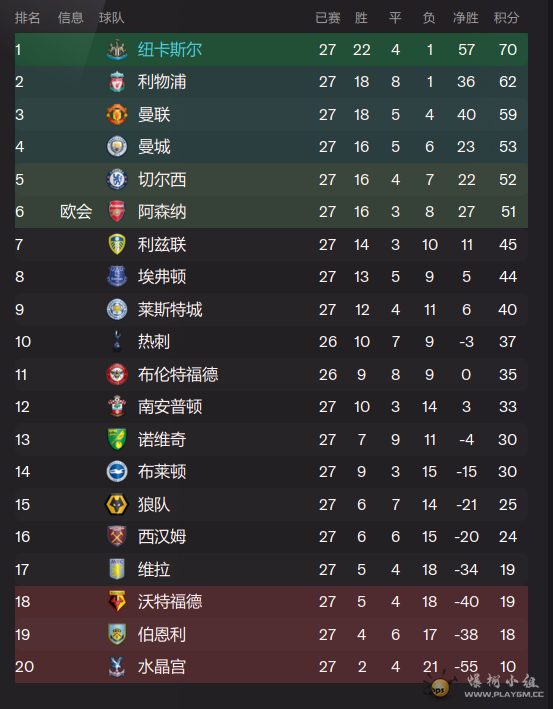Image resolution: width=553 pixels, height=709 pixels.
Task: Click 欧会 info label for Arsenal
Action: 76,212
